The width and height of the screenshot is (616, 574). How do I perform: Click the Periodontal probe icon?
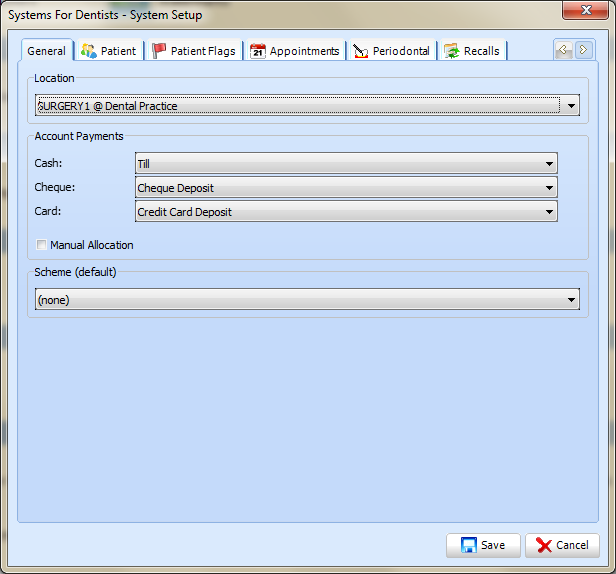point(360,51)
